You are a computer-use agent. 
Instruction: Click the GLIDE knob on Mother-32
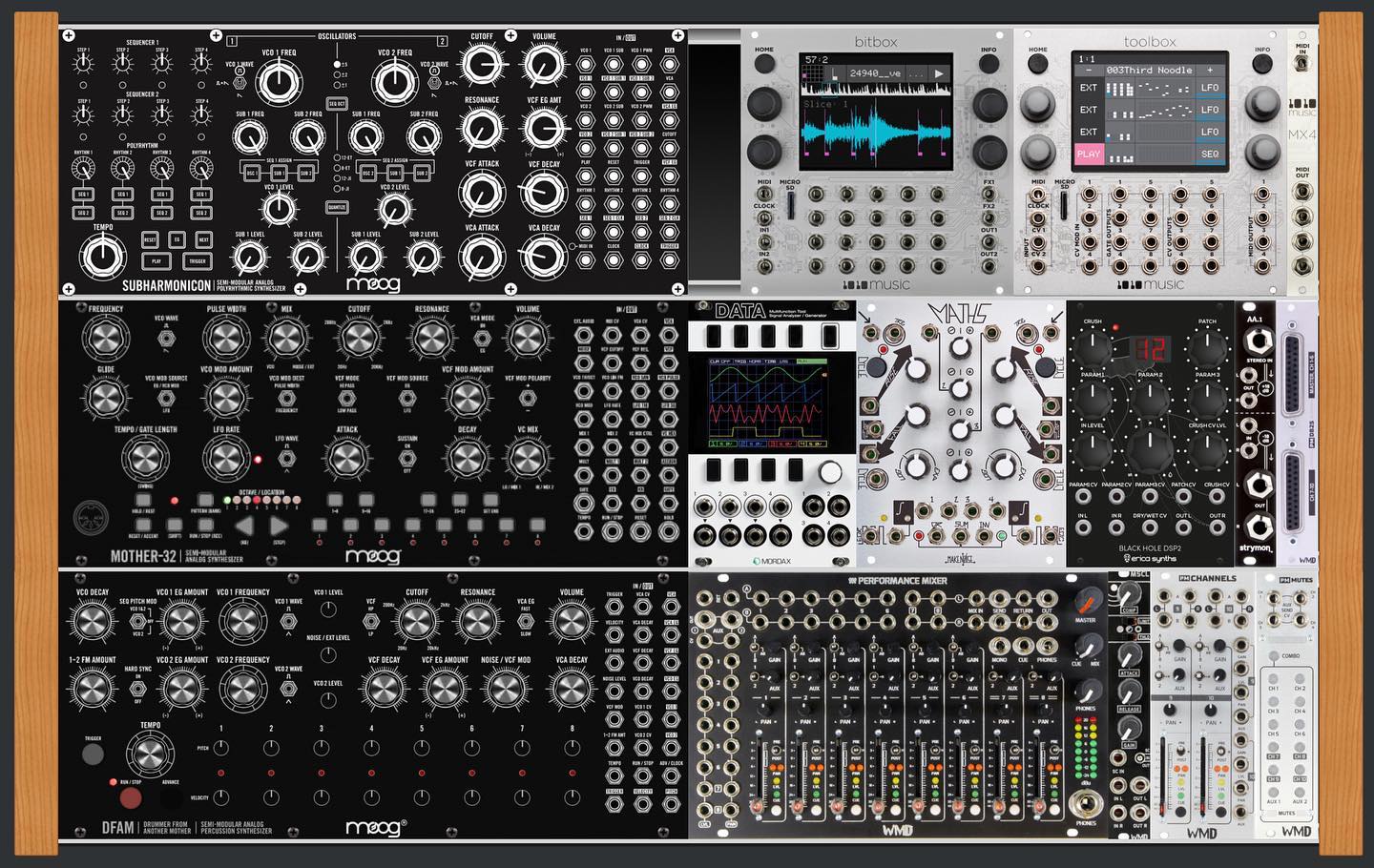[x=105, y=396]
